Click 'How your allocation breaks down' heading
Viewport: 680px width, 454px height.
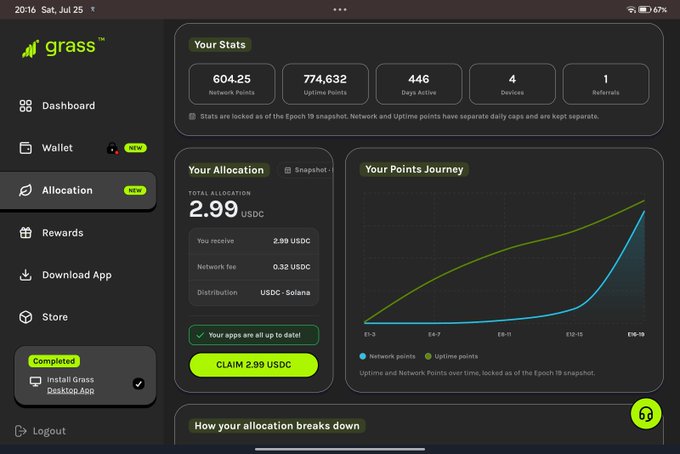[277, 426]
